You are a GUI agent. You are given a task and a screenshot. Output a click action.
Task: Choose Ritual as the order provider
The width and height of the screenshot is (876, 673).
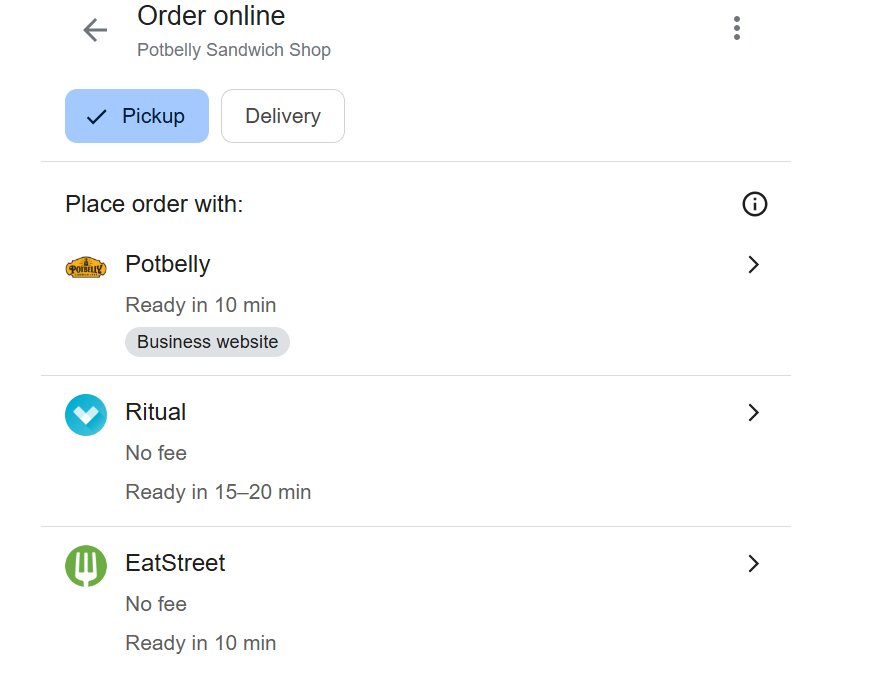(x=156, y=413)
